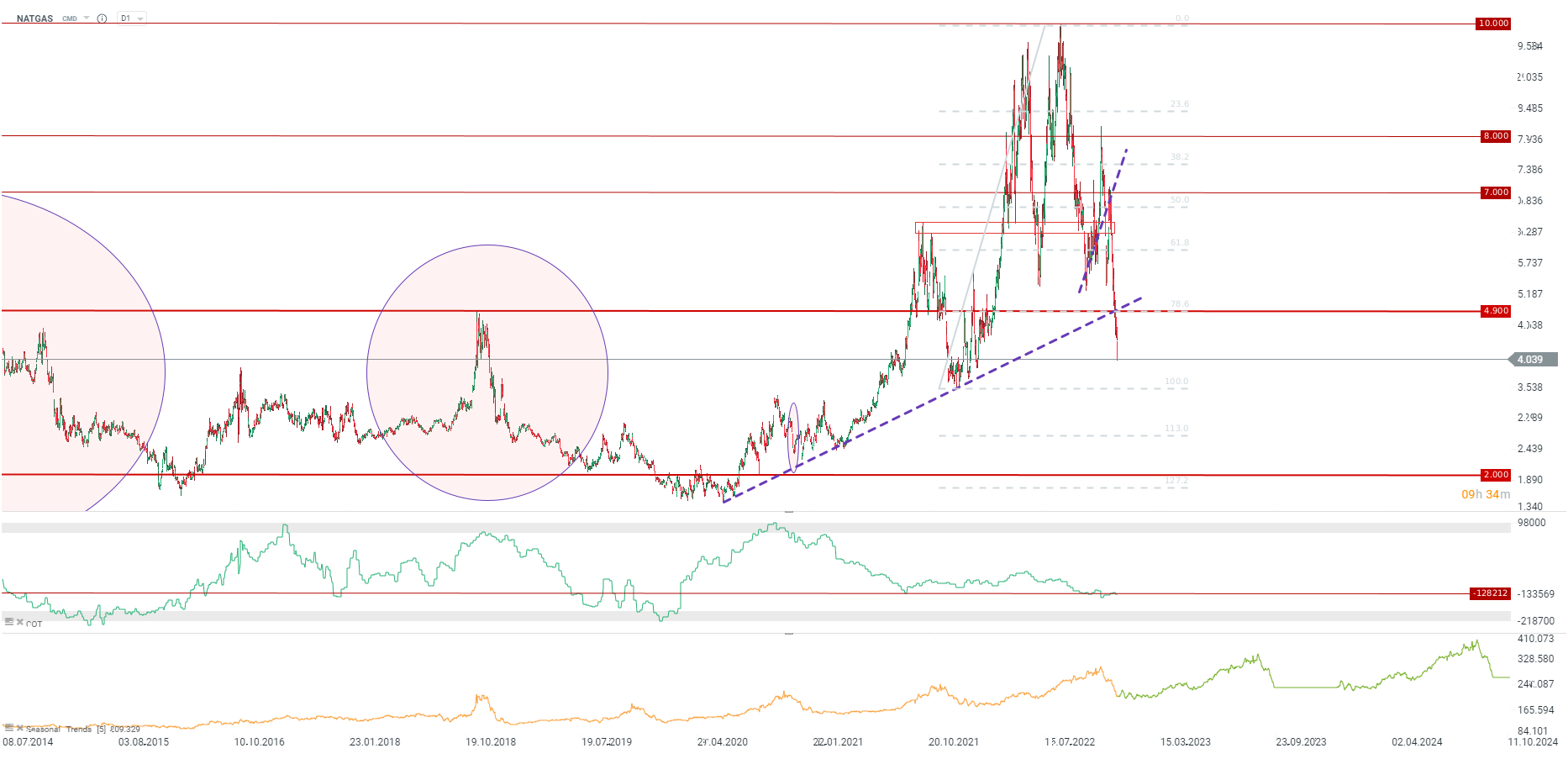
Task: Select the -128212 COT level label
Action: [1490, 593]
